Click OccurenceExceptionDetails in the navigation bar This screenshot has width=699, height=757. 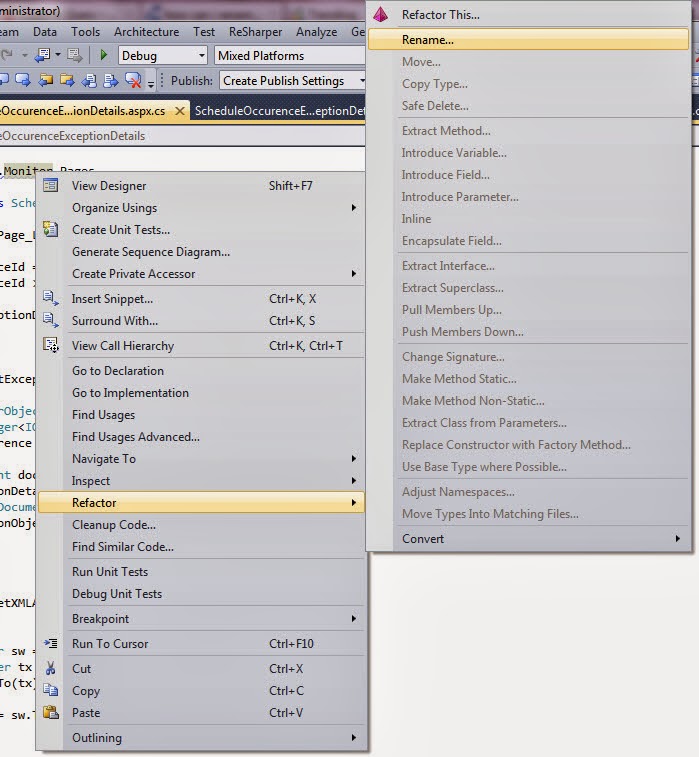click(72, 136)
